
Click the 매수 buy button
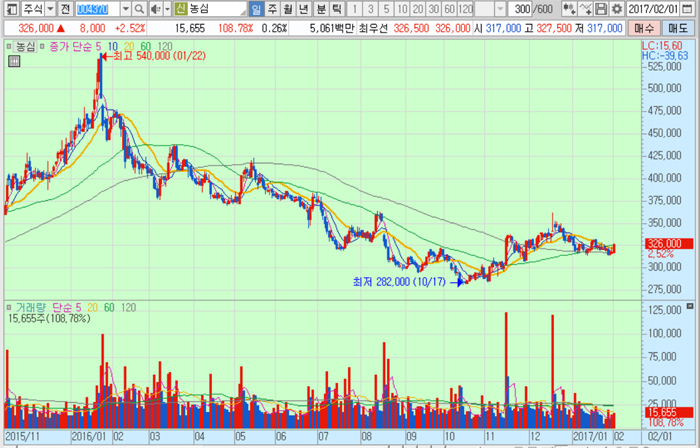click(644, 28)
